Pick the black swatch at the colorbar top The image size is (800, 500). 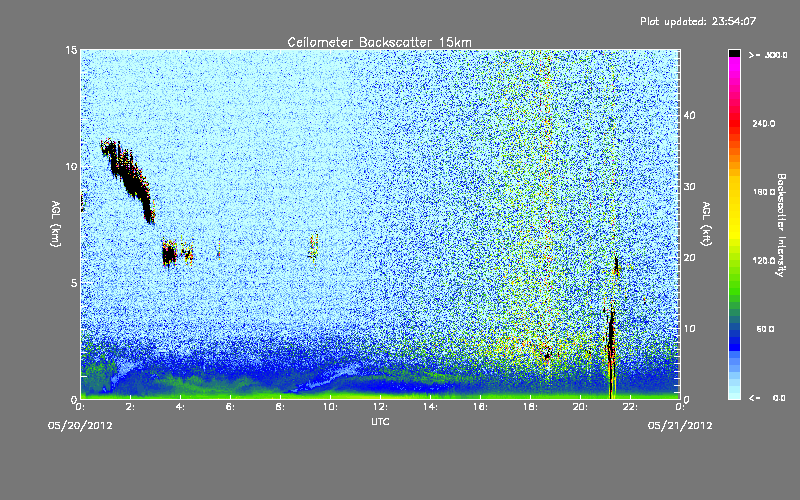click(734, 53)
